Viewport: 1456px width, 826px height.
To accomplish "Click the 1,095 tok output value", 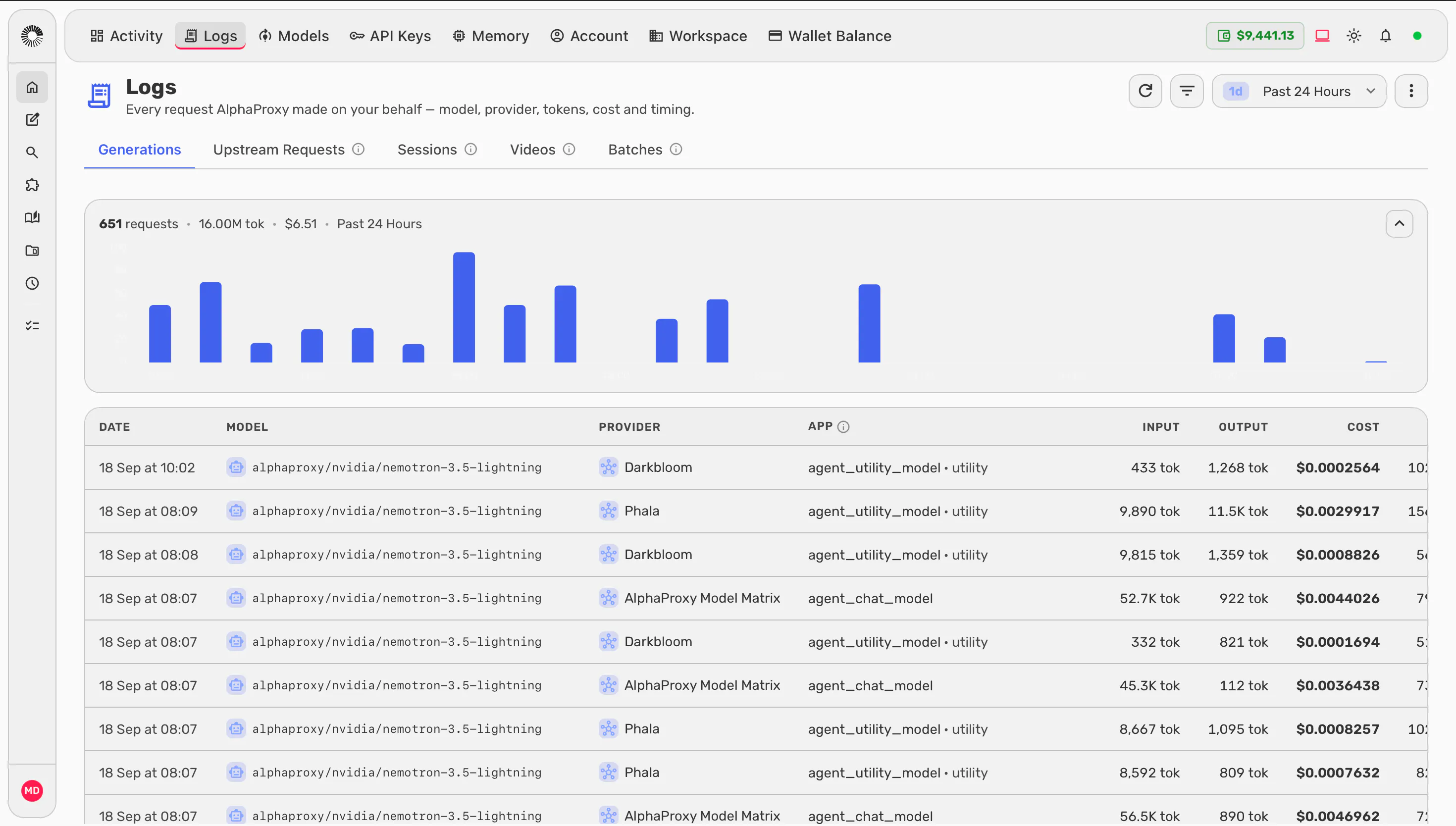I will [x=1238, y=729].
